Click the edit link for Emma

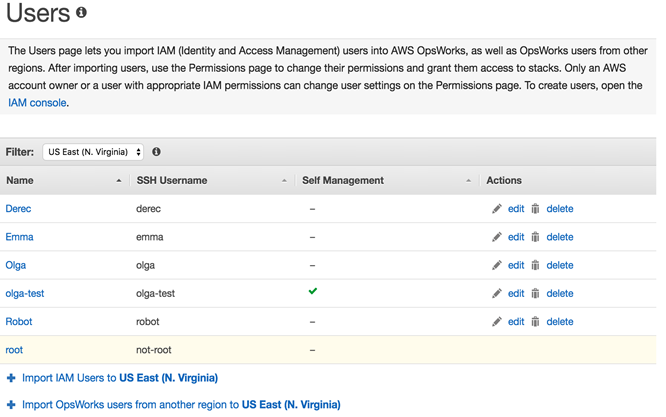coord(516,237)
